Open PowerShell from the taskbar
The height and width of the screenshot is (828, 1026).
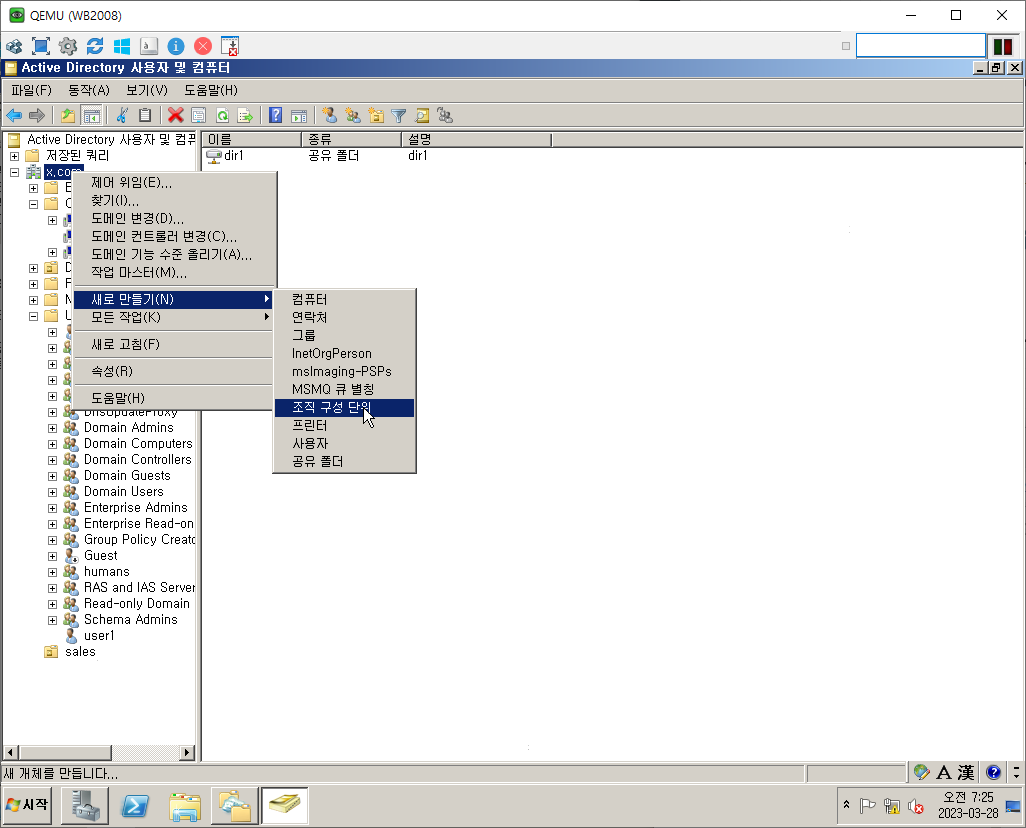pos(135,806)
